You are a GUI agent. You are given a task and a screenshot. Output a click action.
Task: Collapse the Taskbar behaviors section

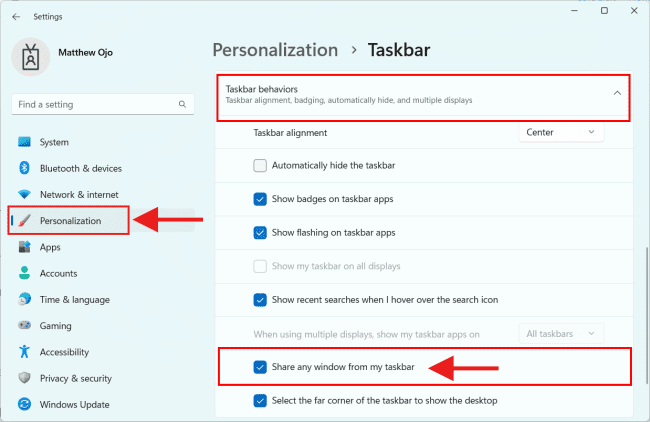616,94
